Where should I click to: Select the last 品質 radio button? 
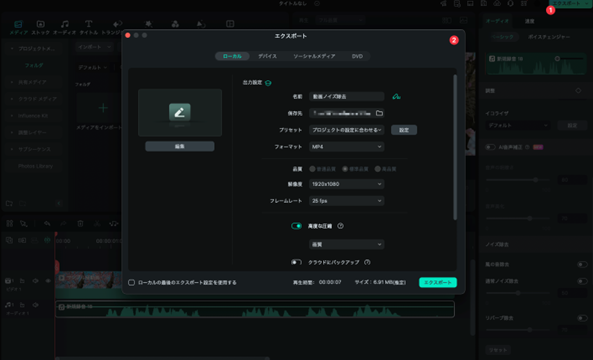[x=377, y=169]
